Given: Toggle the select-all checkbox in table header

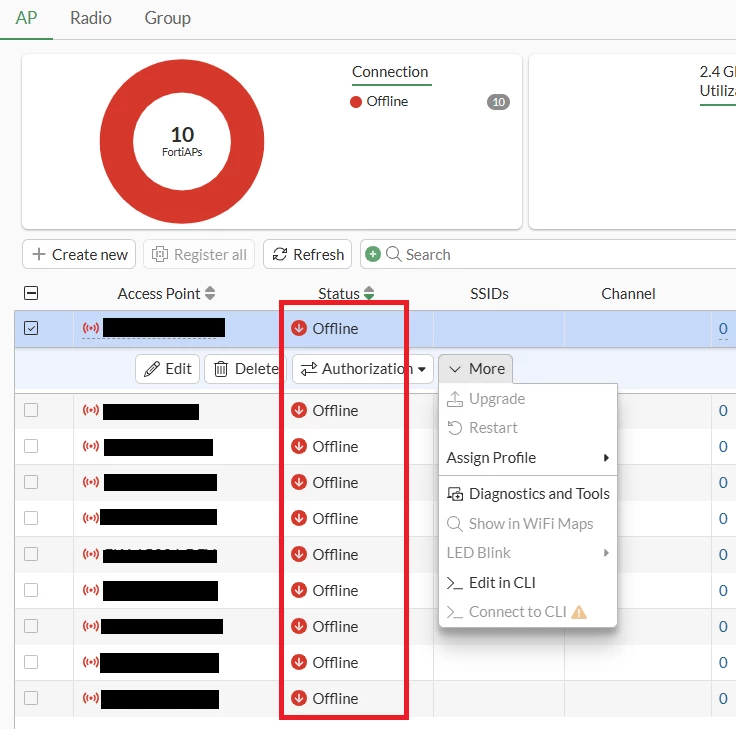Looking at the screenshot, I should [31, 293].
